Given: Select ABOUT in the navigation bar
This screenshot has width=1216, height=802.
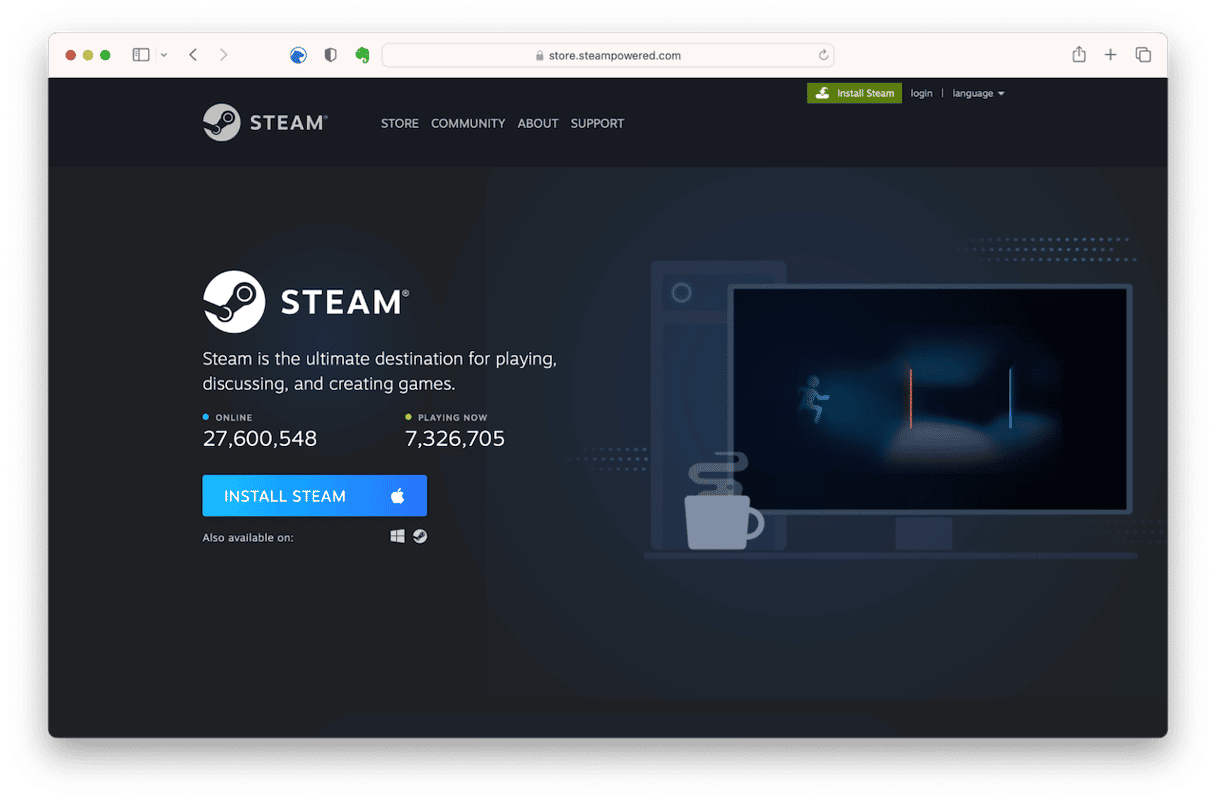Looking at the screenshot, I should pos(538,123).
